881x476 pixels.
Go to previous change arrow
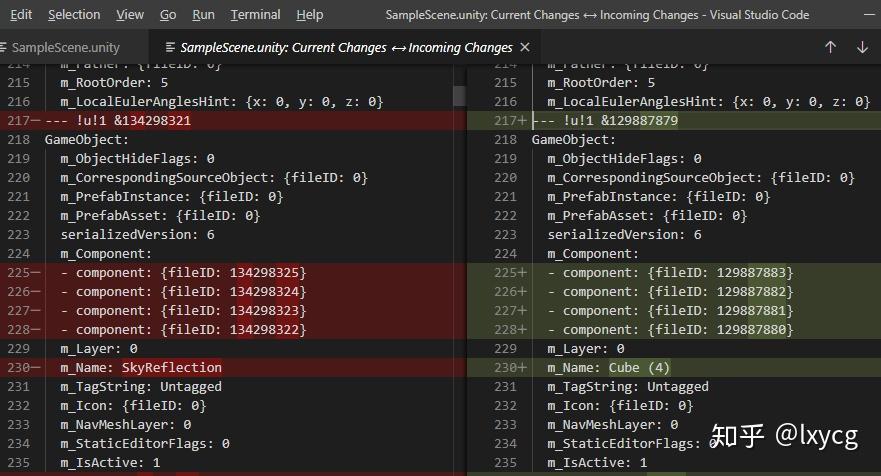click(x=830, y=47)
